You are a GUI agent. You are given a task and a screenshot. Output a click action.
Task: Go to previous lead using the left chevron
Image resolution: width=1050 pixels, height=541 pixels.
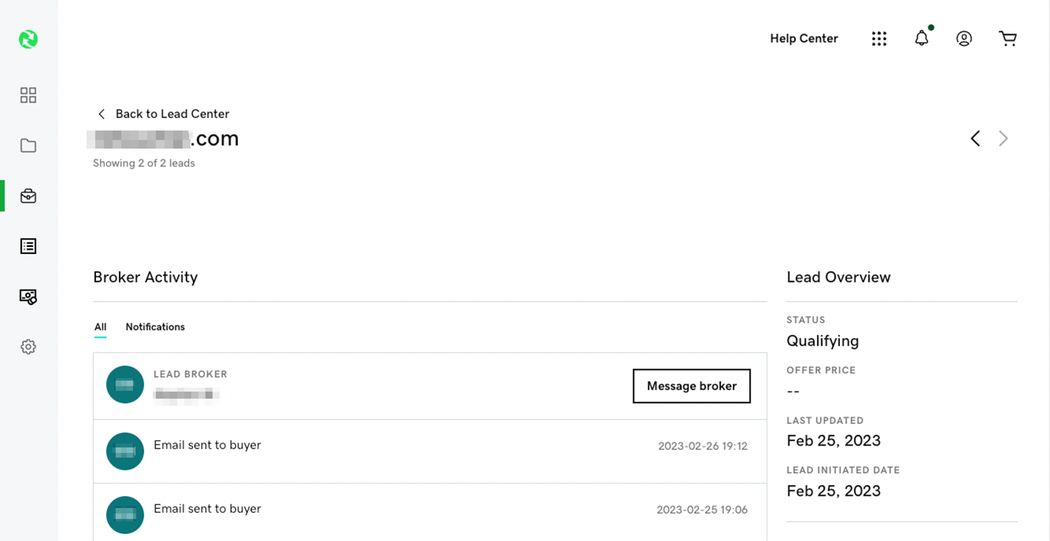point(975,139)
